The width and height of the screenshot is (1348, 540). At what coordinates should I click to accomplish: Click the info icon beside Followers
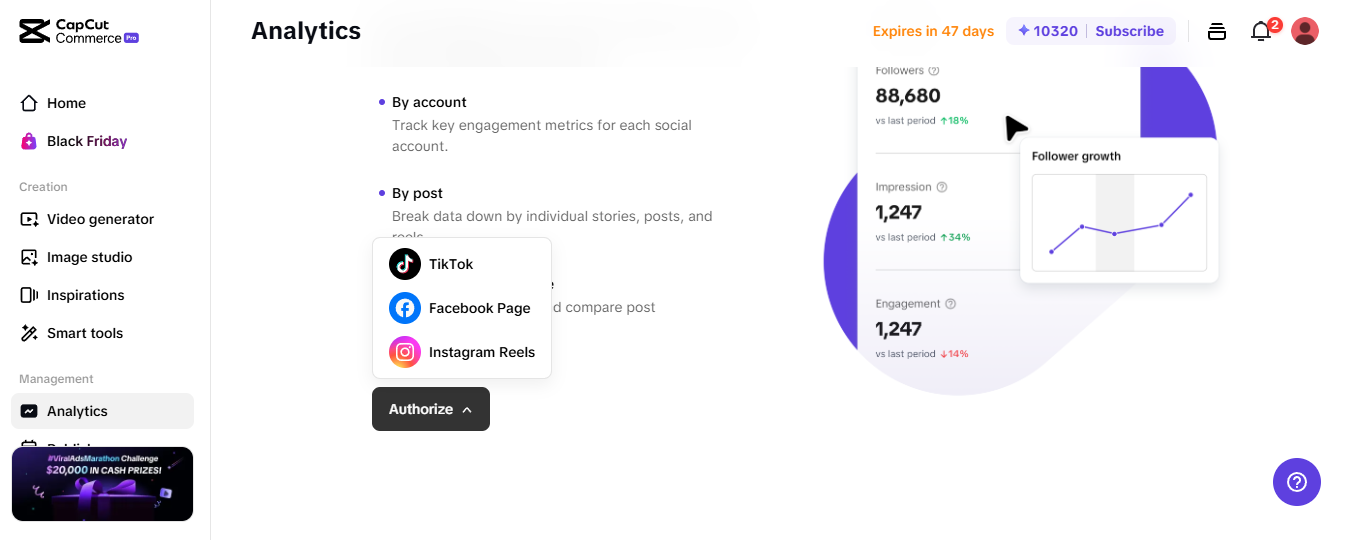coord(934,71)
